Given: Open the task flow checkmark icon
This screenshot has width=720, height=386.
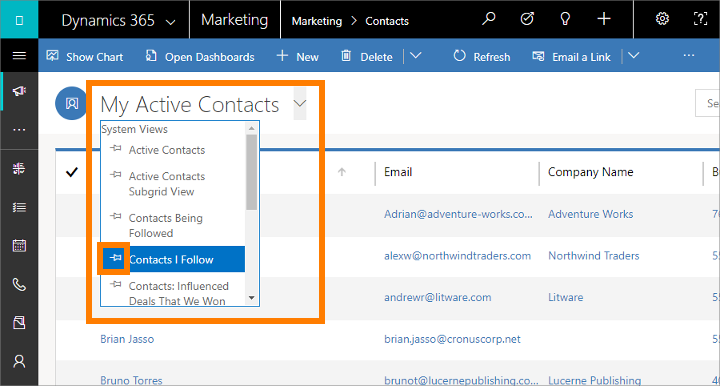Looking at the screenshot, I should 527,19.
